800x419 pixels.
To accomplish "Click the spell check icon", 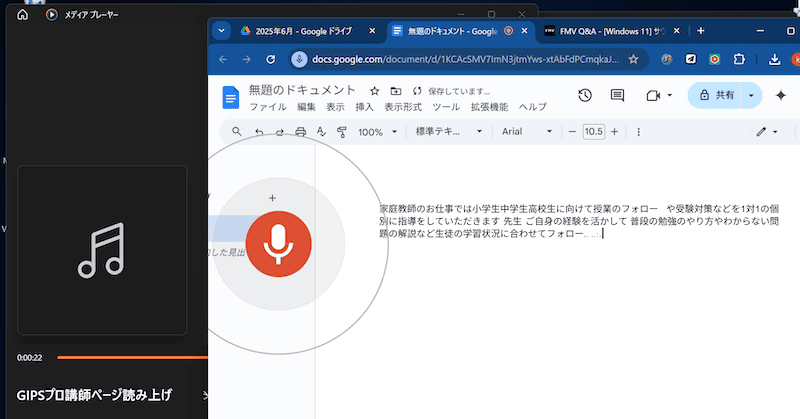I will click(321, 132).
